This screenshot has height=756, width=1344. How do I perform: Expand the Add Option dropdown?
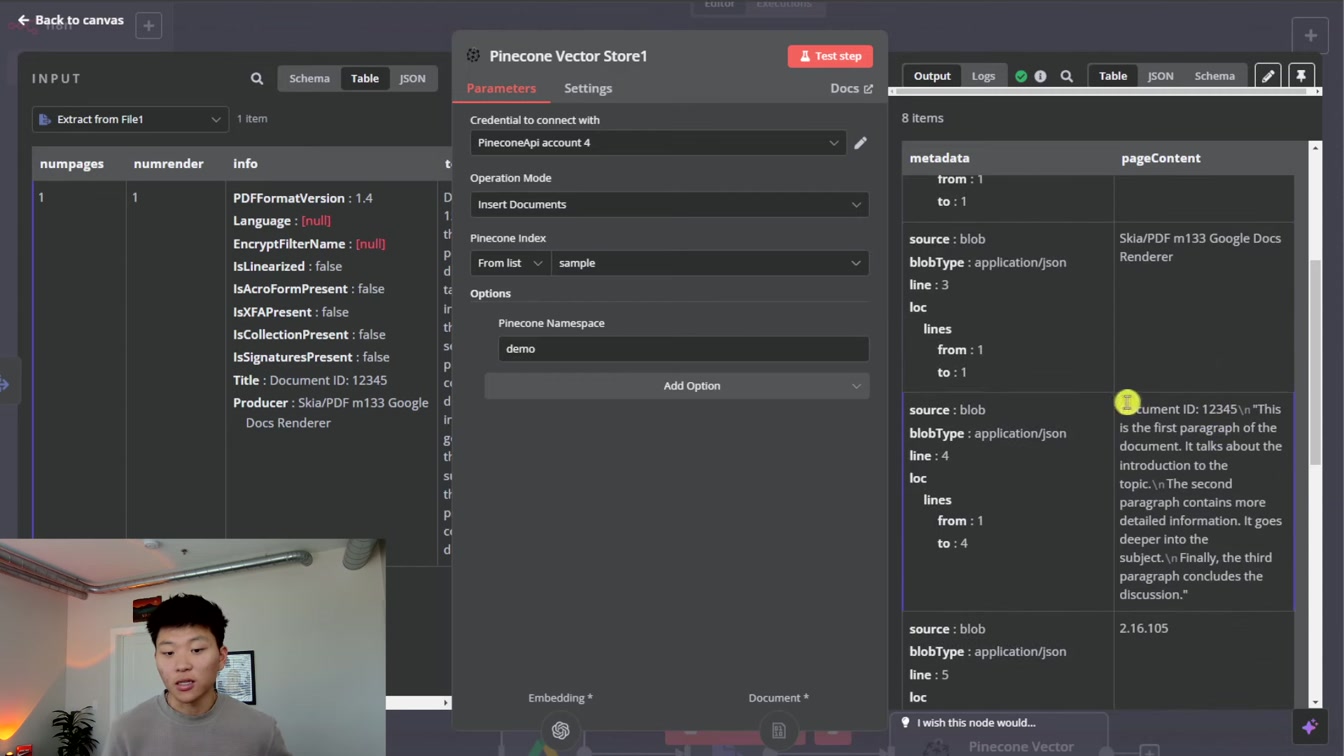677,386
